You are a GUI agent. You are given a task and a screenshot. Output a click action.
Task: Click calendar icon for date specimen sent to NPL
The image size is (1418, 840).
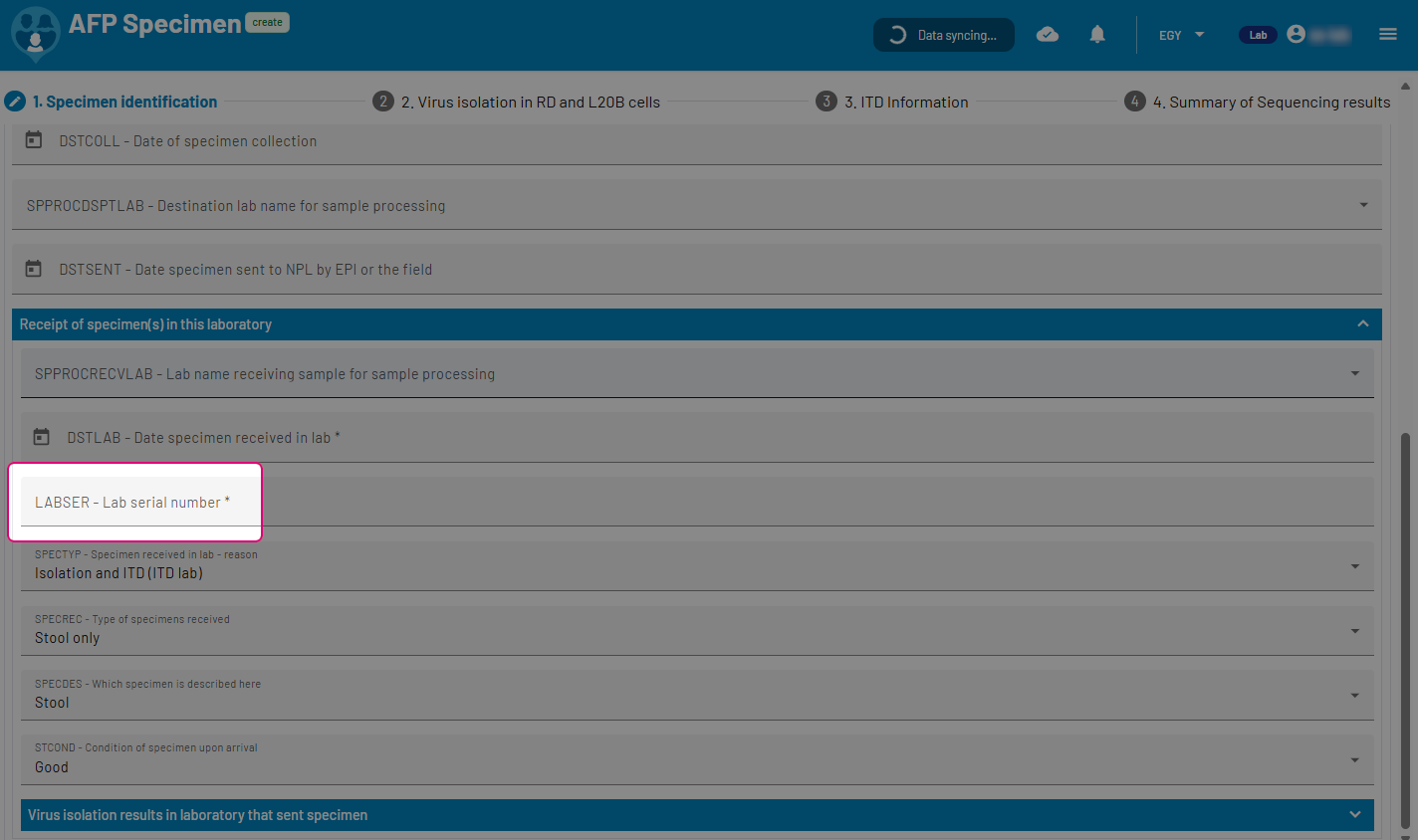tap(34, 269)
